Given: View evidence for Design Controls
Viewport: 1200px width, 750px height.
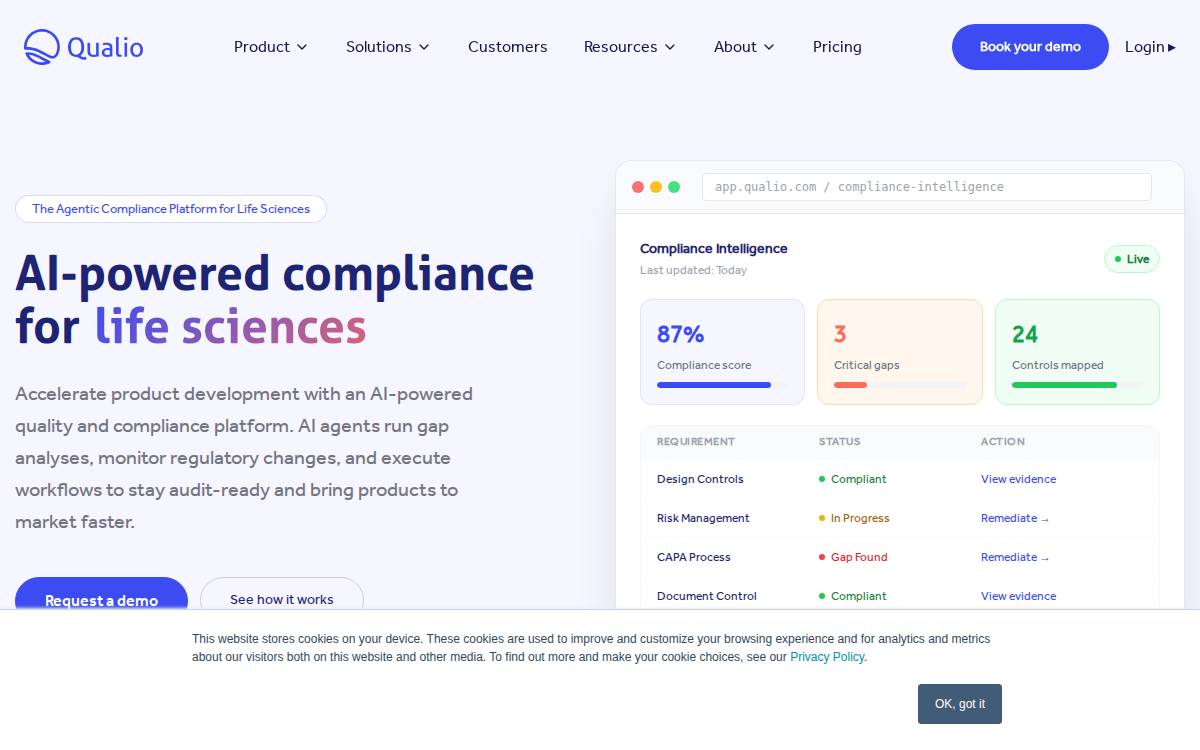Looking at the screenshot, I should [1018, 479].
